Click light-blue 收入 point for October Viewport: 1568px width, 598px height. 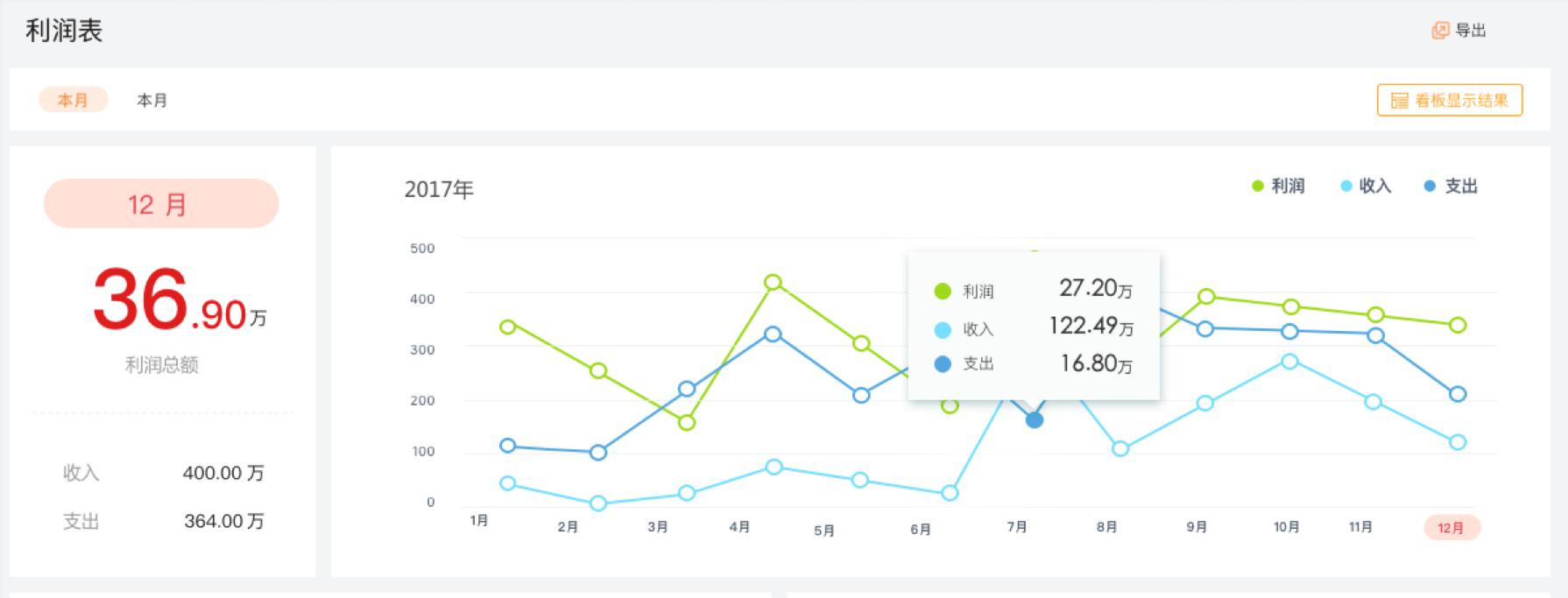coord(1289,361)
